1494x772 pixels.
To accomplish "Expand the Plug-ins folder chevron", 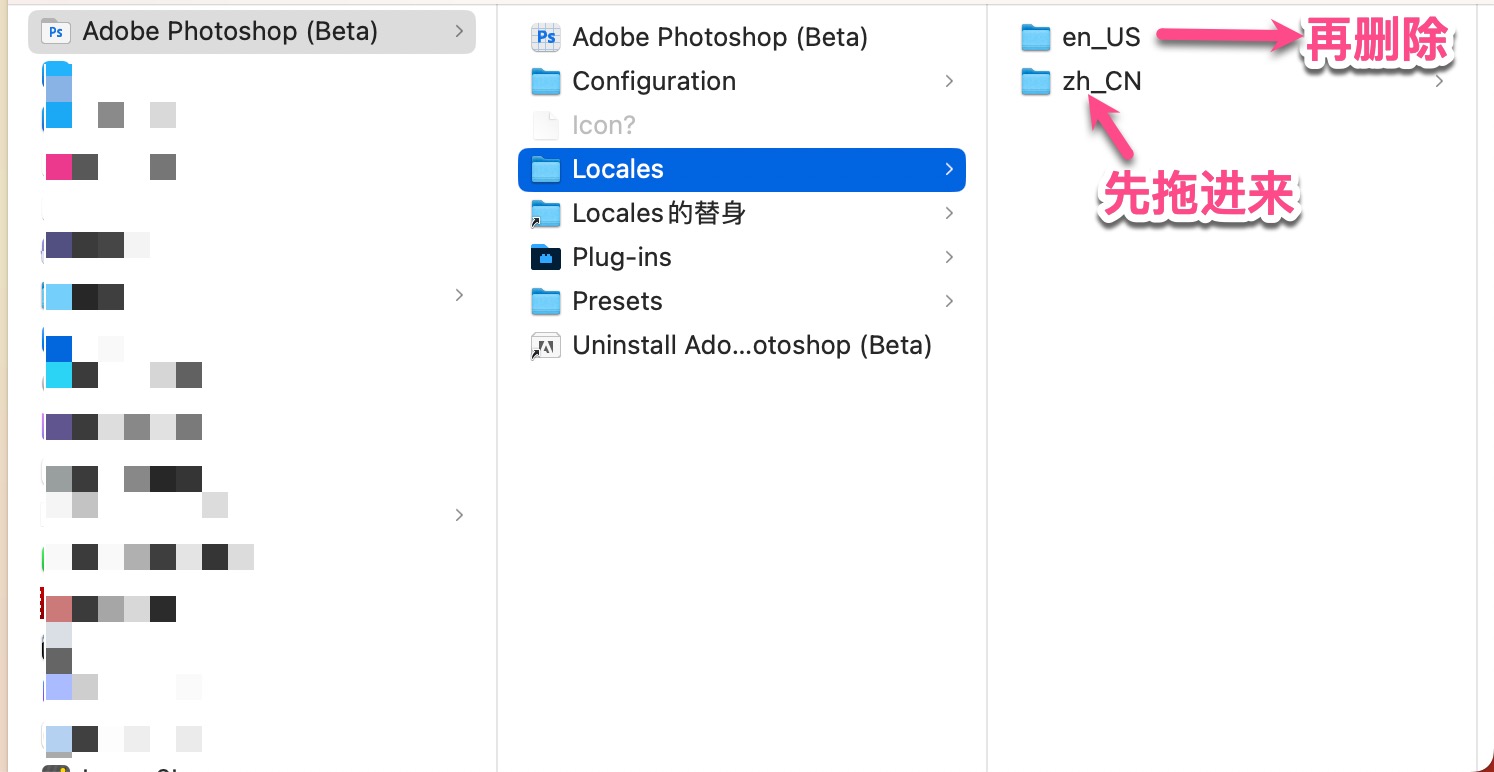I will coord(949,257).
